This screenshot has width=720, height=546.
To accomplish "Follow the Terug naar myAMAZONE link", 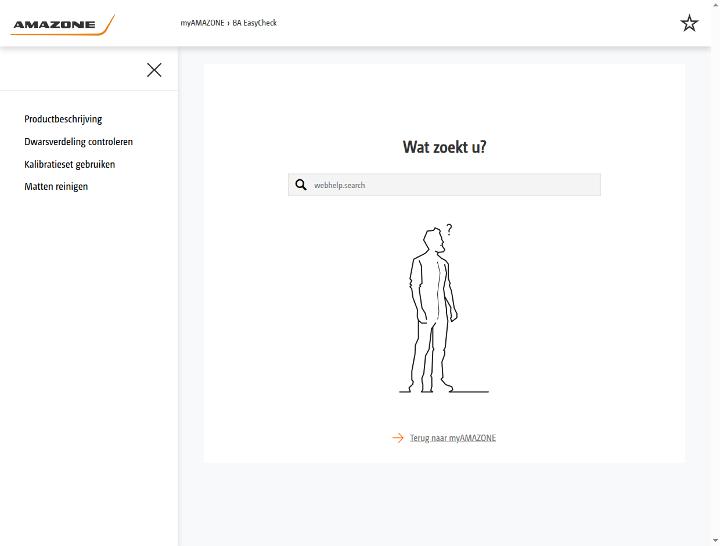I will 453,438.
